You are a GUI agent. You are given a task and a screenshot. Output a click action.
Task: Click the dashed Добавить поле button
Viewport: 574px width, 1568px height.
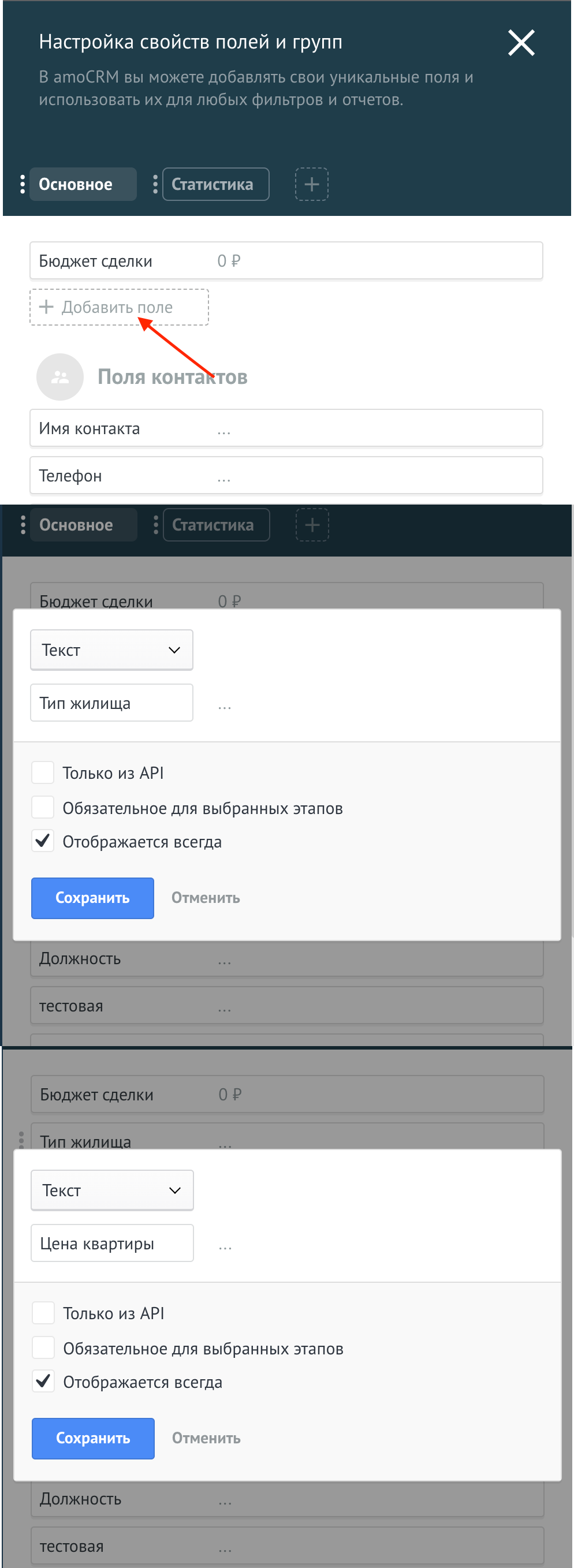[x=120, y=307]
